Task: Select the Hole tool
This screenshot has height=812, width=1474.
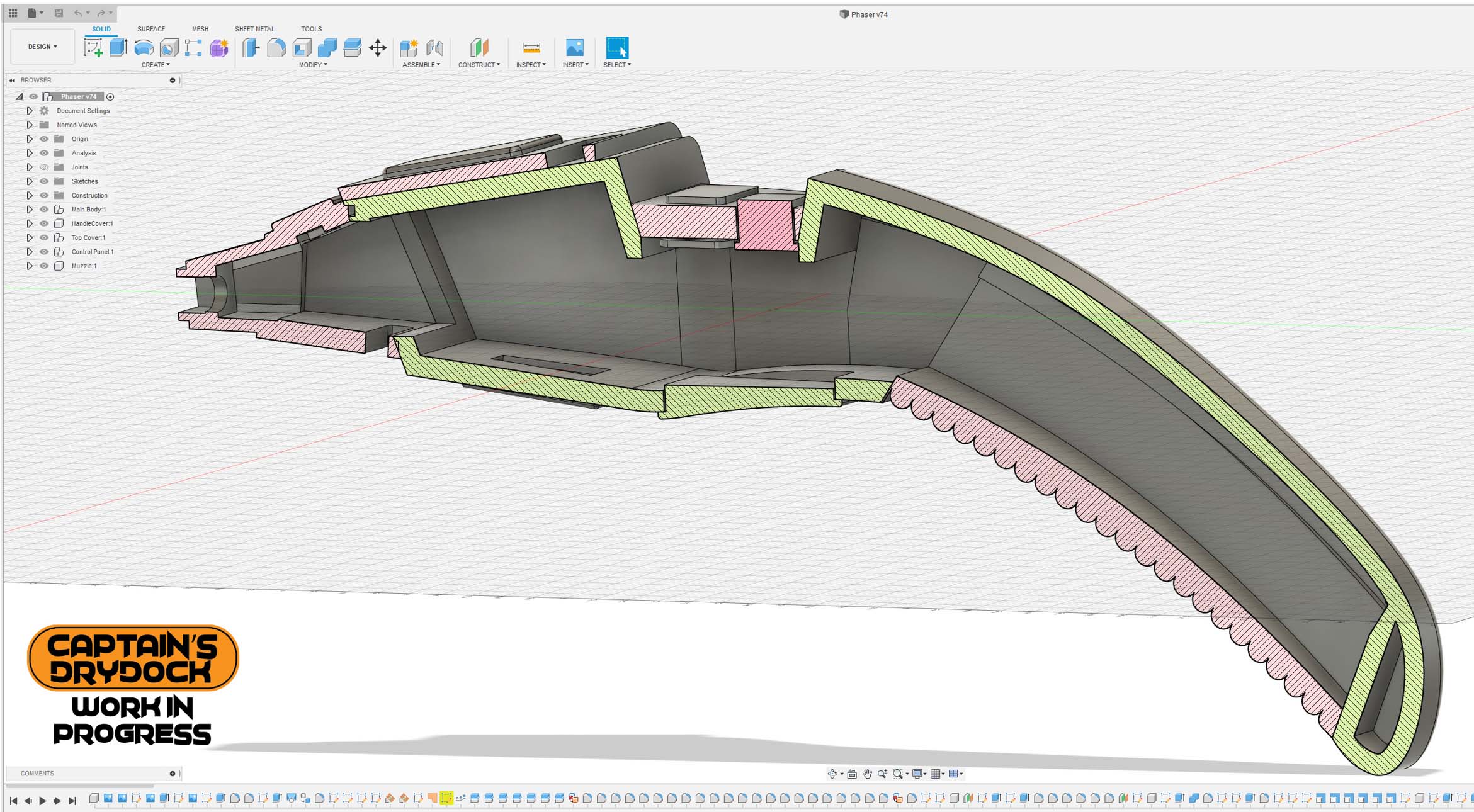Action: [169, 48]
